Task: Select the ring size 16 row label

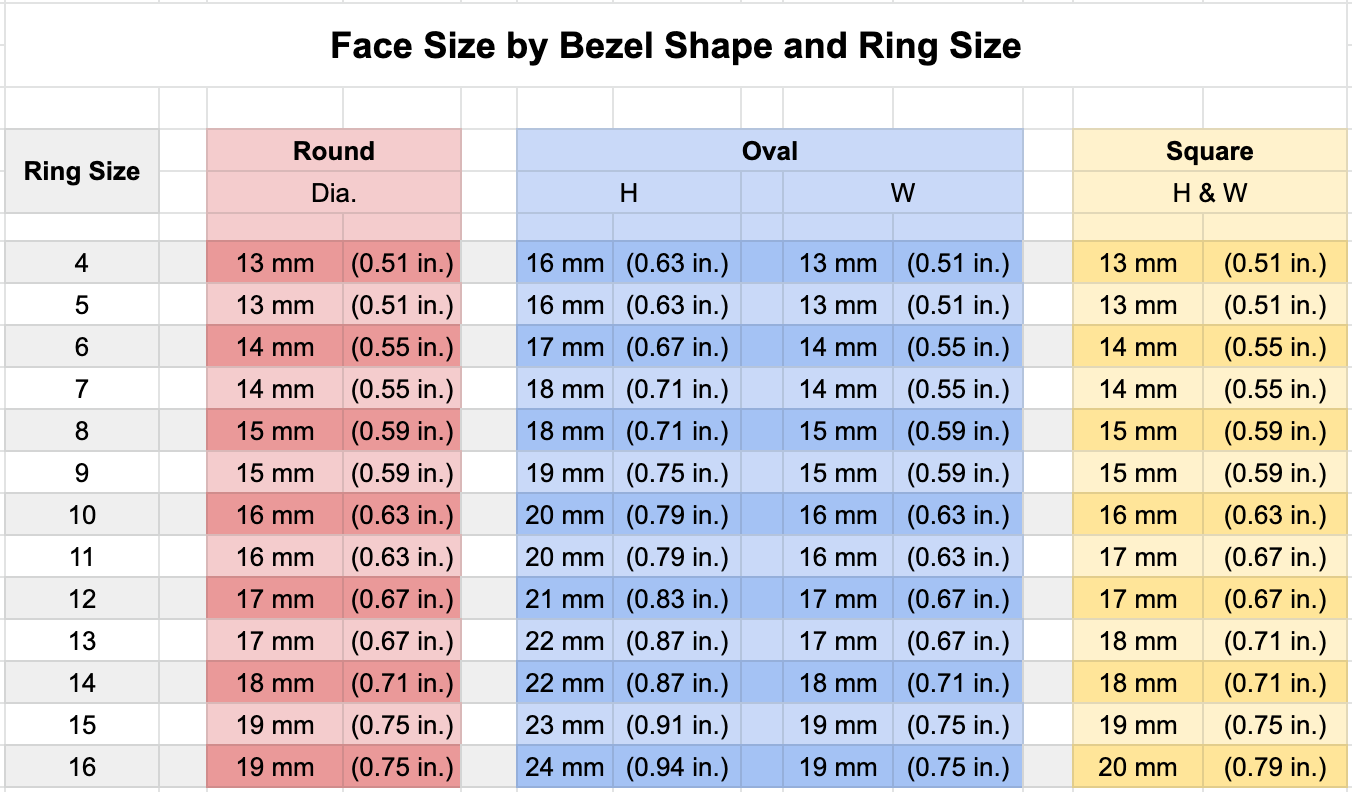Action: (x=81, y=767)
